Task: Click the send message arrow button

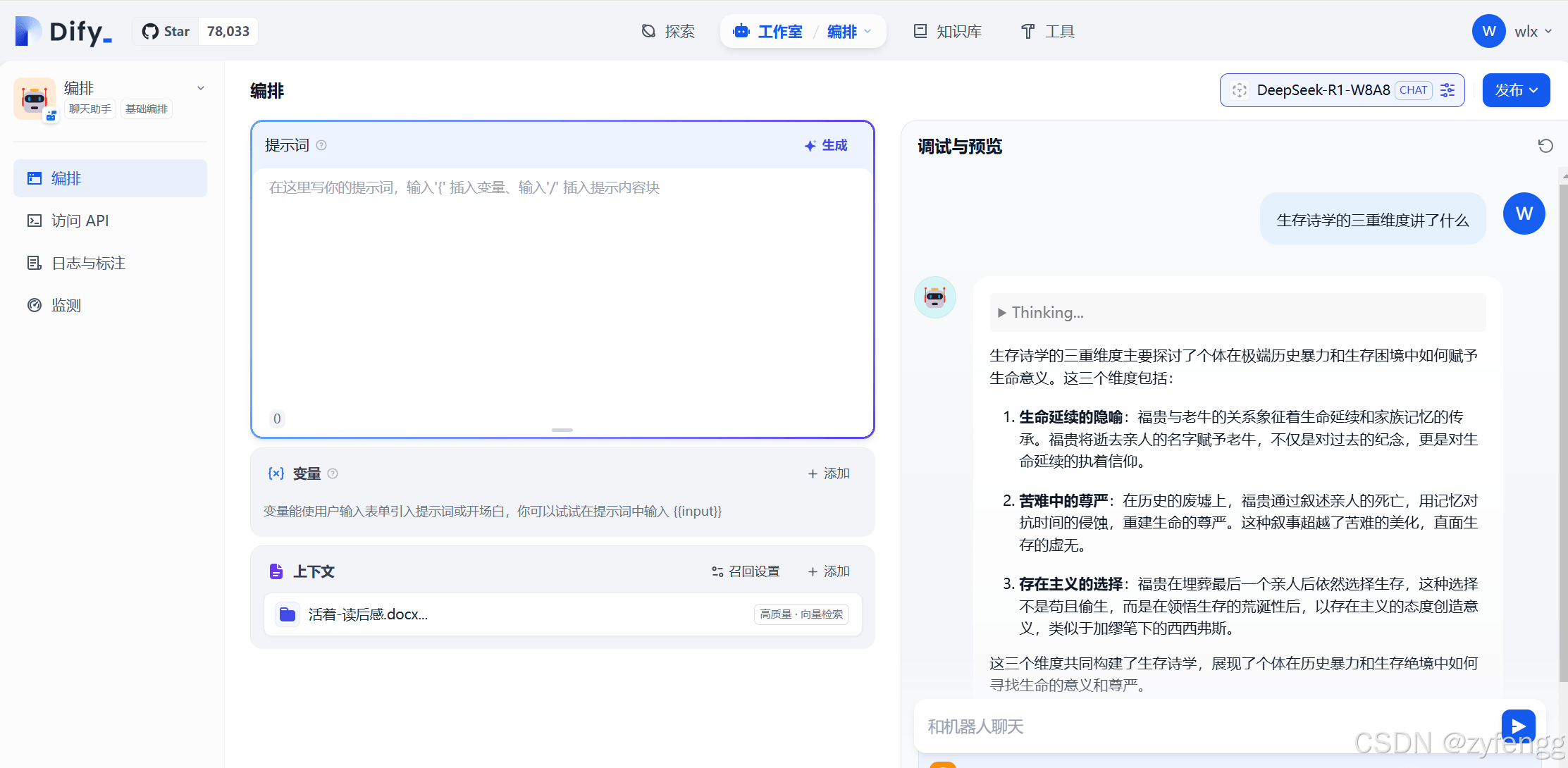Action: [1518, 726]
